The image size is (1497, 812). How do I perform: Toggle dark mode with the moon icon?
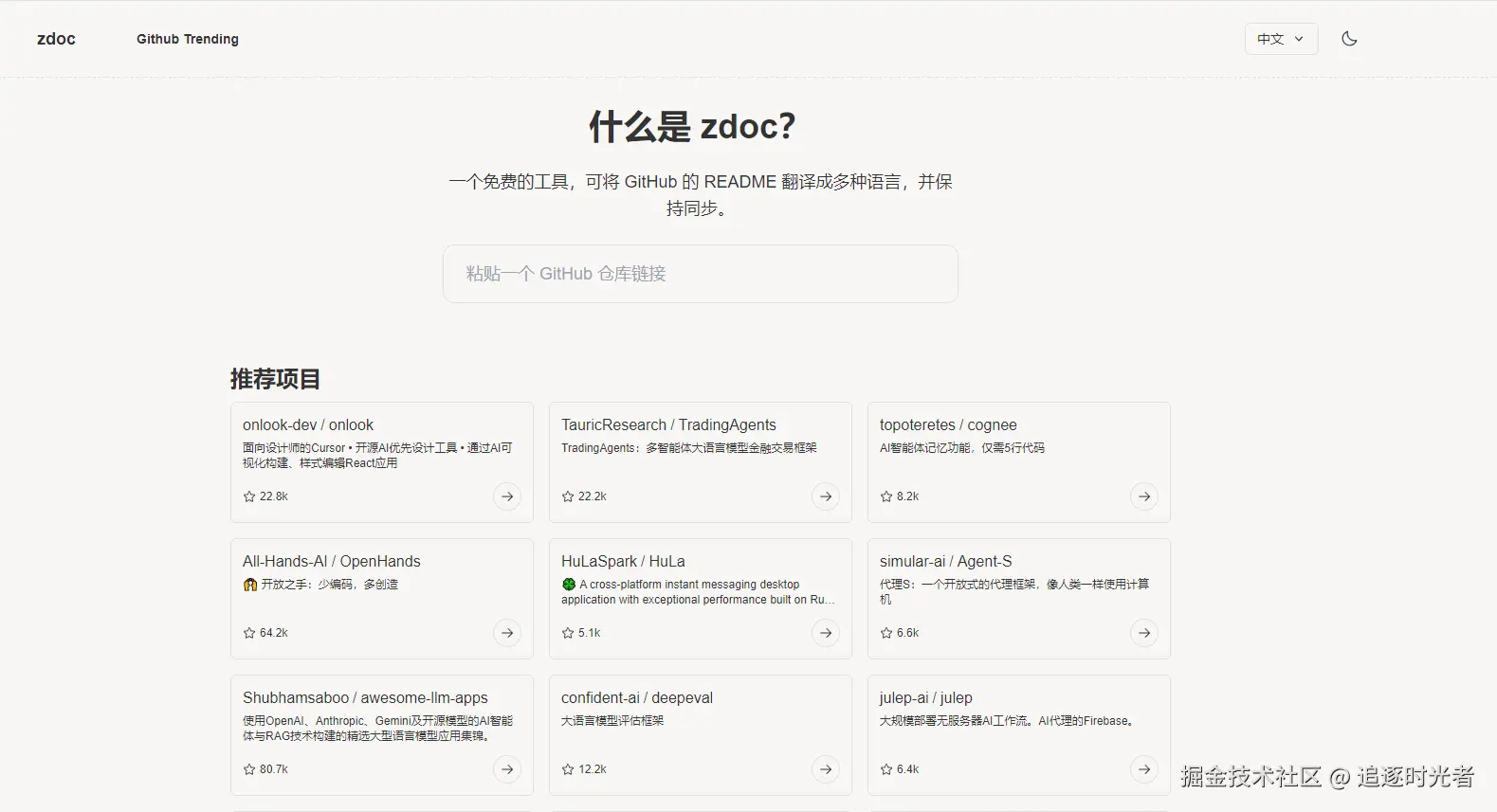tap(1349, 39)
